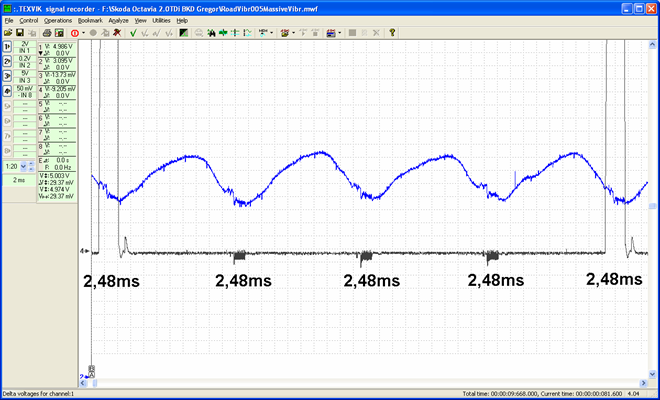This screenshot has height=400, width=660.
Task: Click the cyan zigzag cursor icon
Action: (248, 33)
